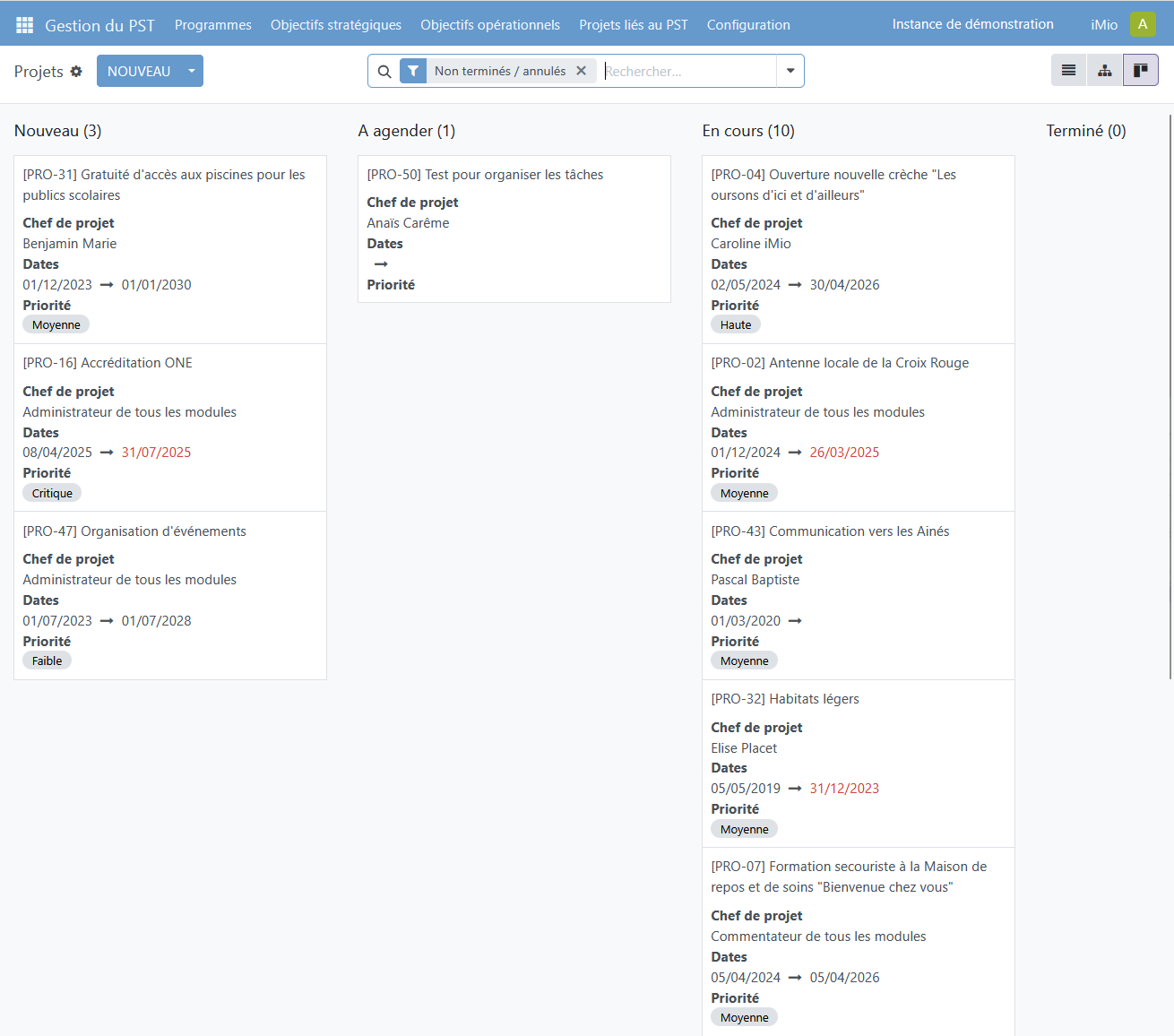Click the user avatar 'A'
The image size is (1174, 1036).
tap(1142, 24)
